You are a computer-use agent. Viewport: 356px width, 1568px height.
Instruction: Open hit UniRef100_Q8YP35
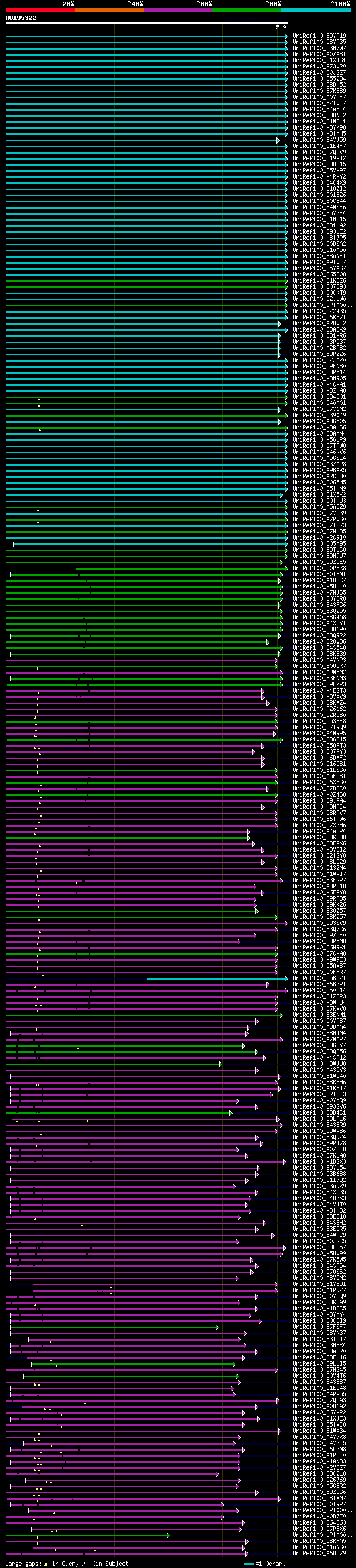click(x=319, y=42)
